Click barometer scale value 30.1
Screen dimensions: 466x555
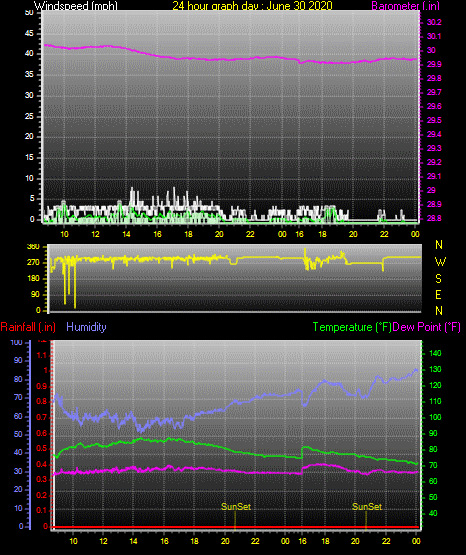click(434, 36)
